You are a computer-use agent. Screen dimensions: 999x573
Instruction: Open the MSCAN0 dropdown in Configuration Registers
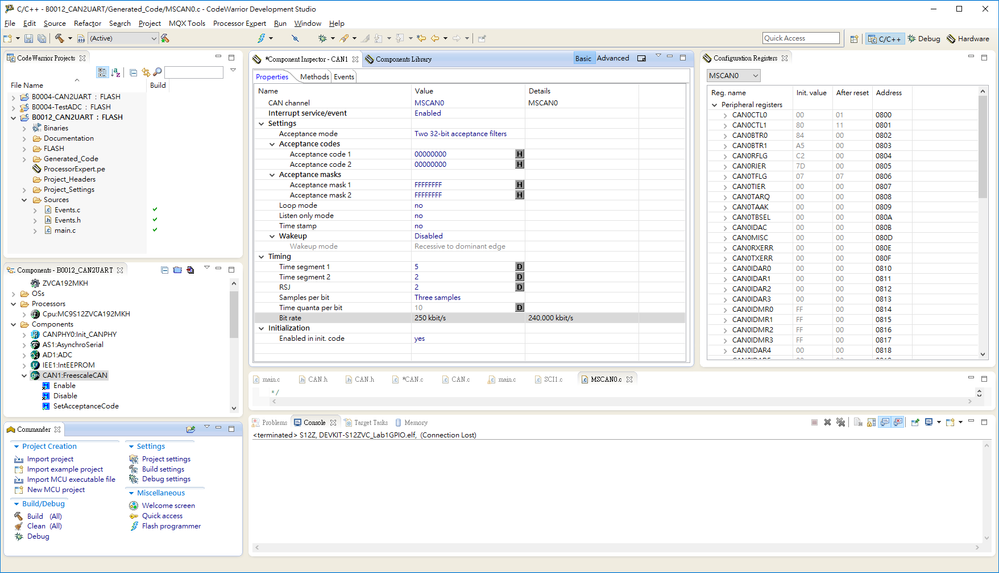[x=734, y=75]
